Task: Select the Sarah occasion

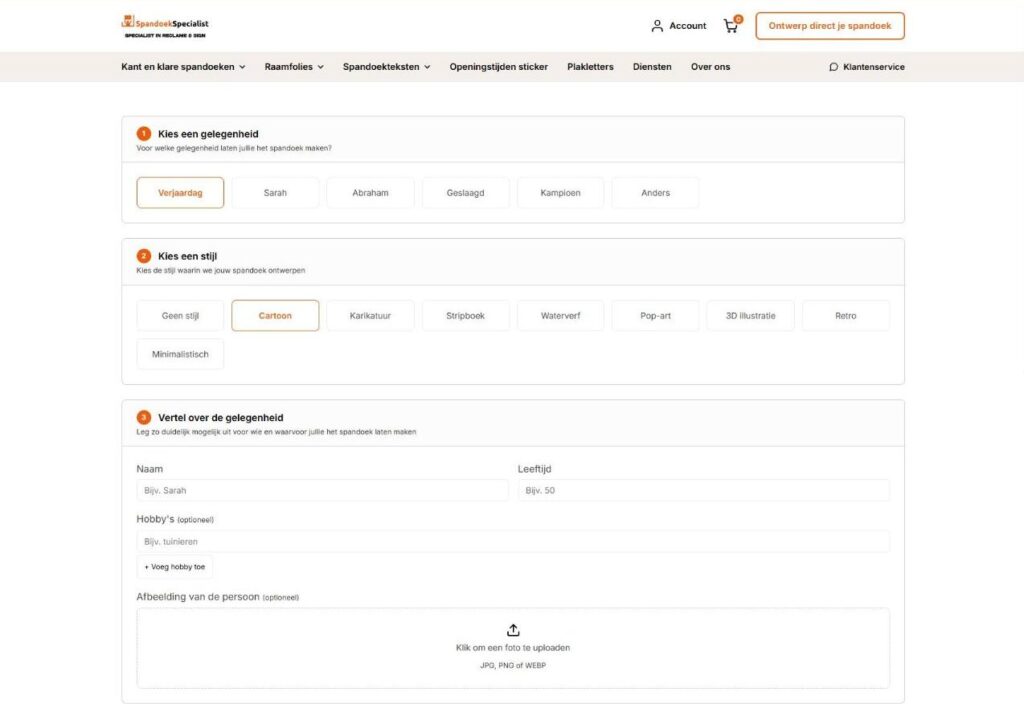Action: [x=275, y=193]
